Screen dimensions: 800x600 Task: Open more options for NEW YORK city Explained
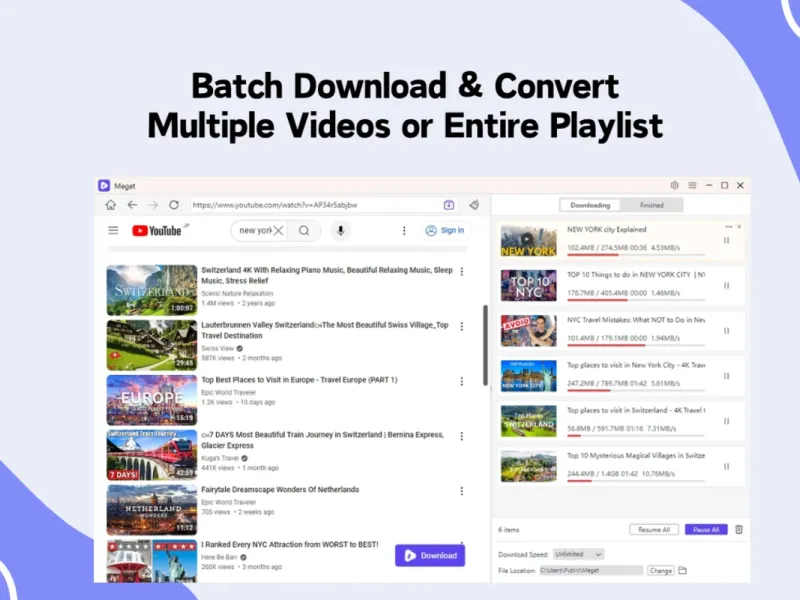729,227
